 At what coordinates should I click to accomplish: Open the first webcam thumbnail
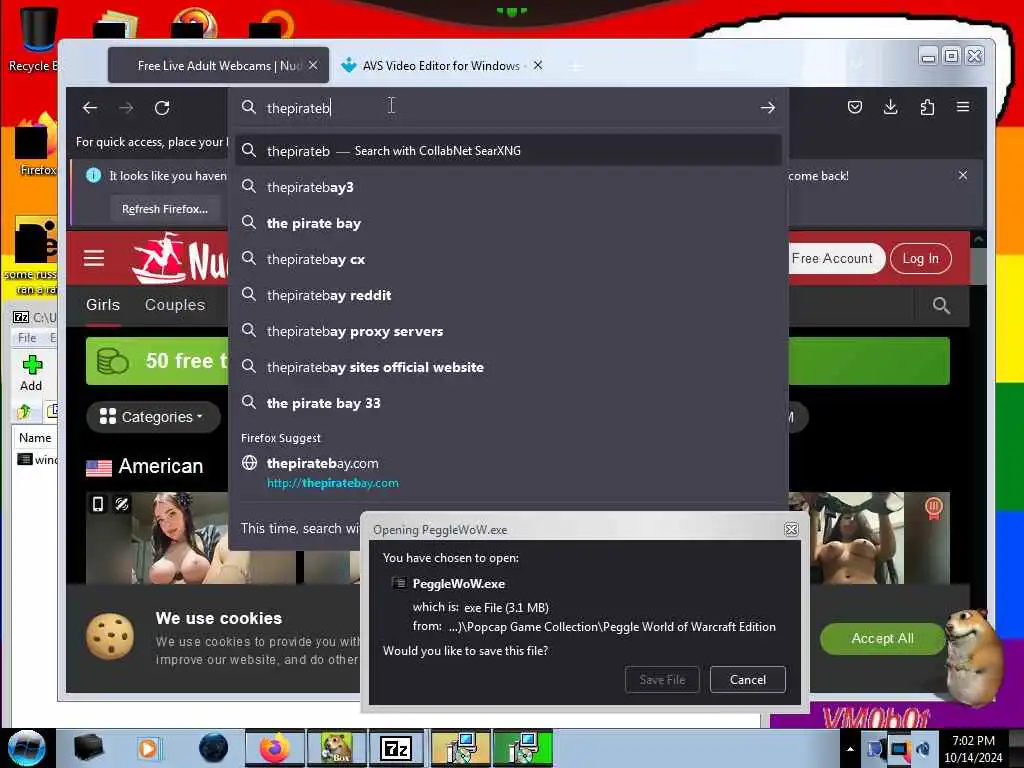(190, 538)
